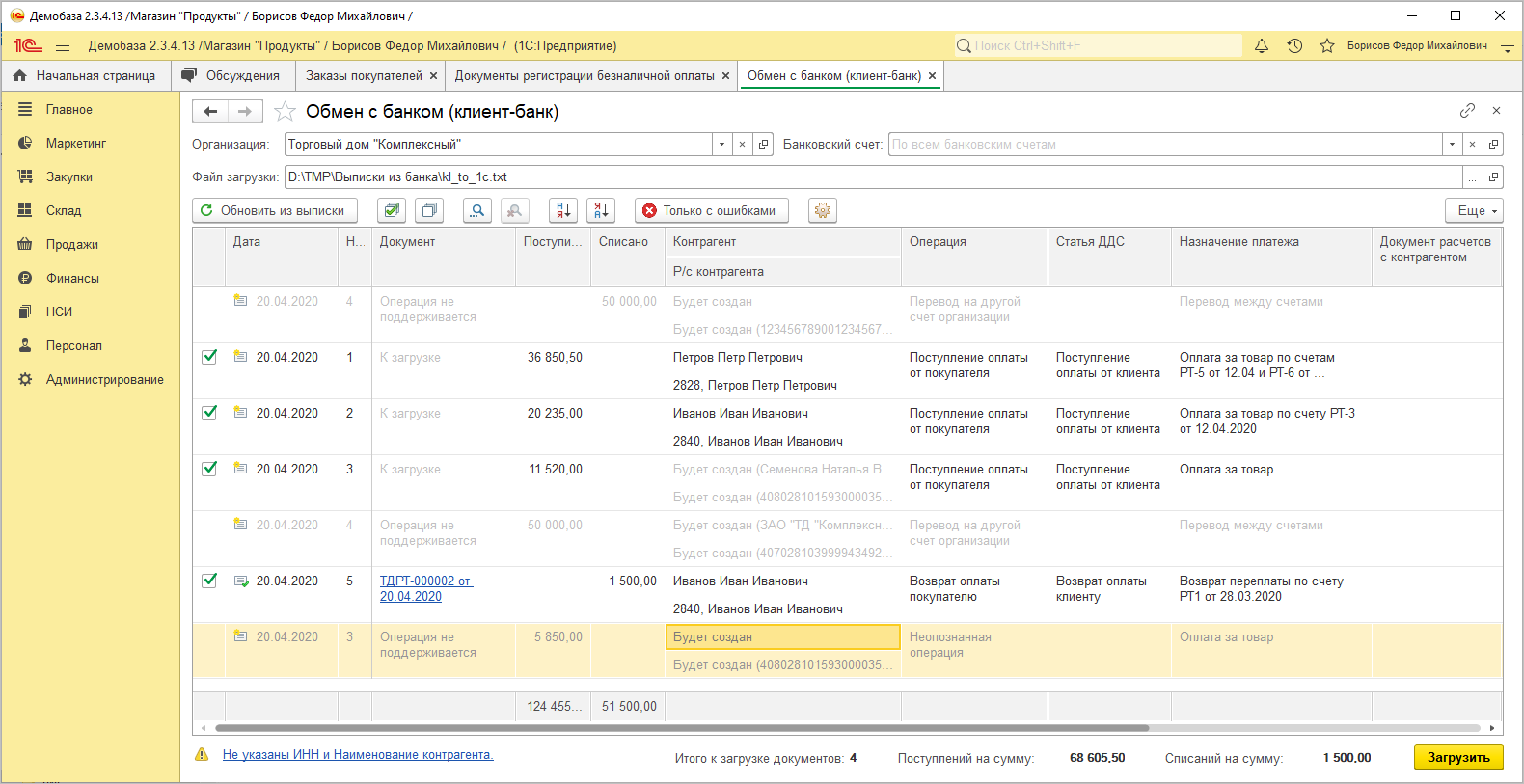Switch to Заказы покупателей tab
The image size is (1524, 784).
pos(364,75)
